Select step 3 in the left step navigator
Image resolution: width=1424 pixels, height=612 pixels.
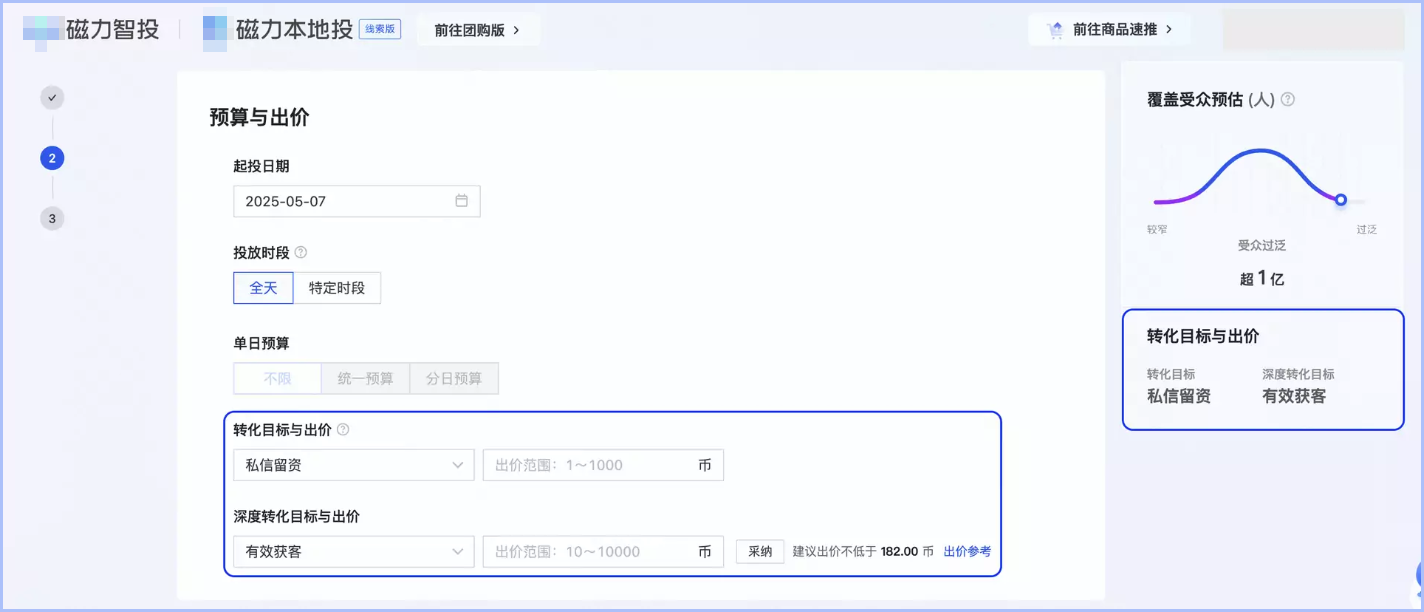click(51, 217)
